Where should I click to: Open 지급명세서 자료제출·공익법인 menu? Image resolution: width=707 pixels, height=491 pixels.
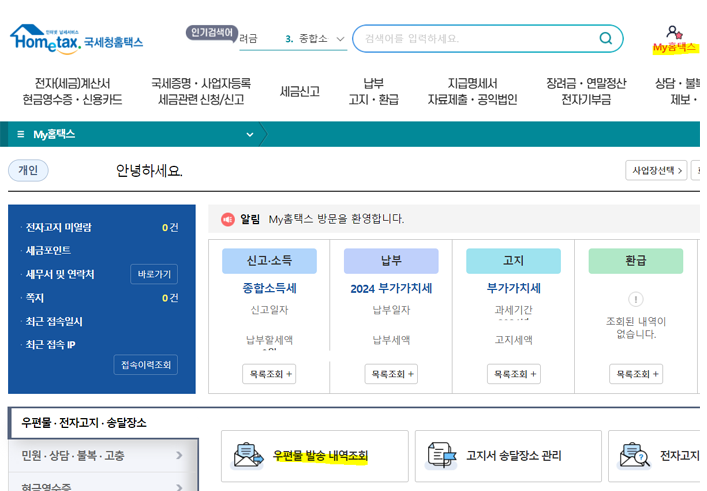click(x=472, y=92)
